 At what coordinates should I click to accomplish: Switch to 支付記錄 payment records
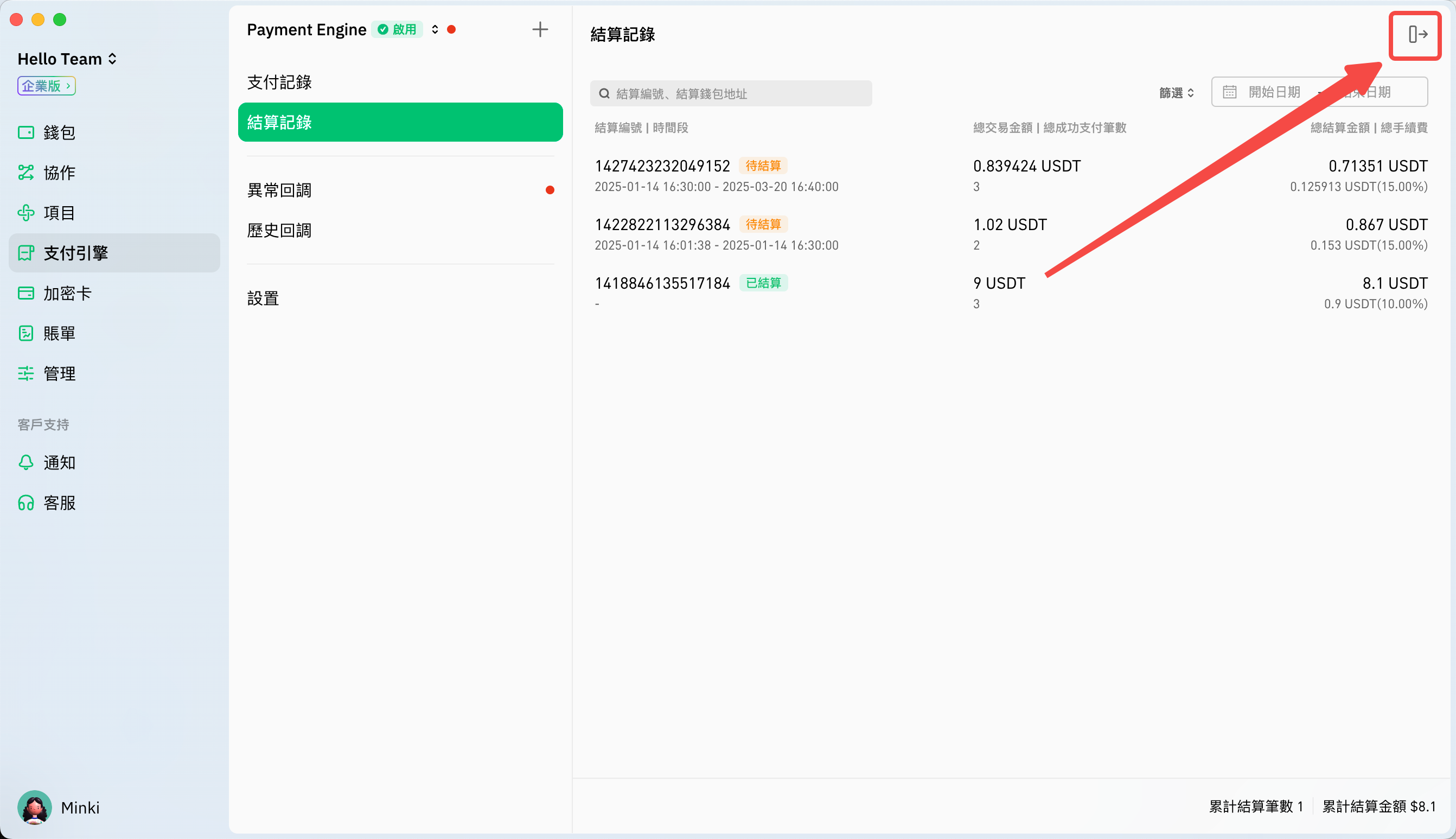pos(279,82)
